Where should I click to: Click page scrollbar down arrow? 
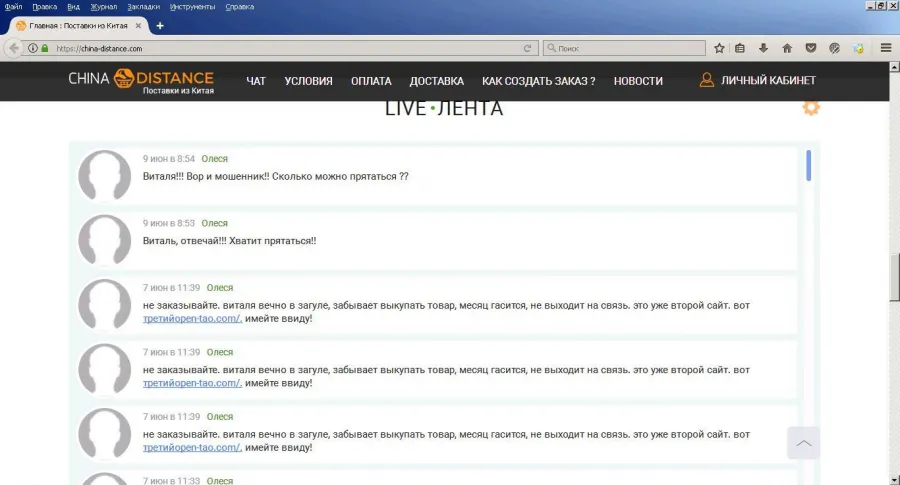coord(894,479)
